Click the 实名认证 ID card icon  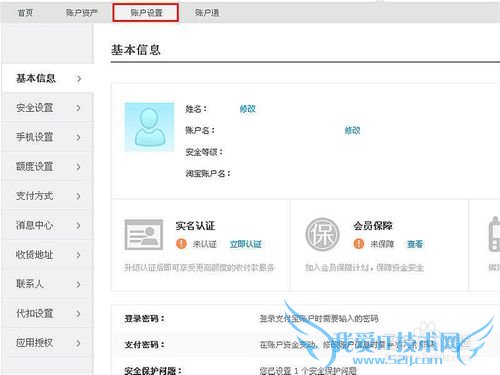pos(144,235)
